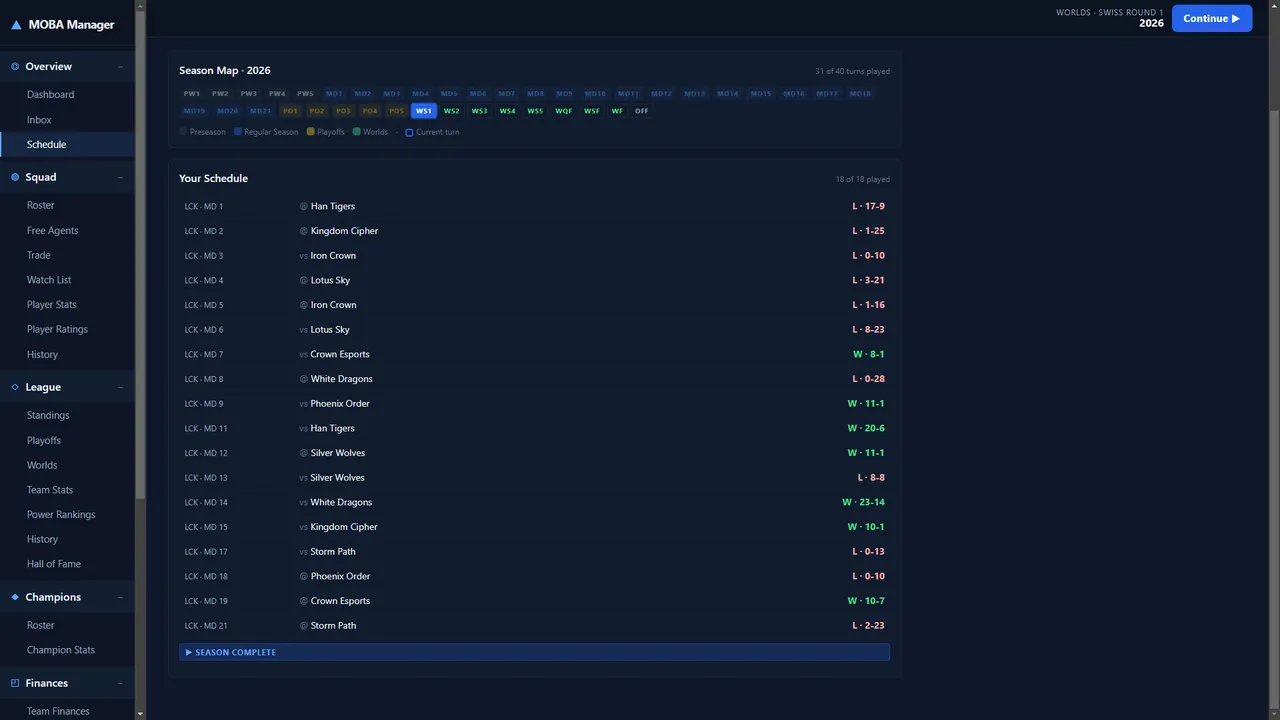Click the Worlds legend swatch
The width and height of the screenshot is (1280, 720).
(356, 132)
